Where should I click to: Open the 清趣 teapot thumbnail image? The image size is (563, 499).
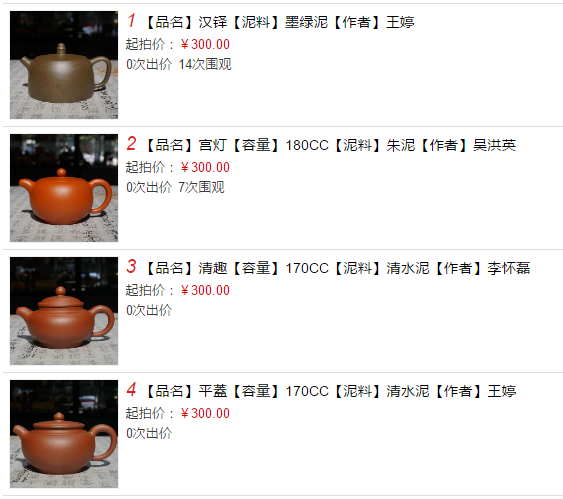(64, 311)
